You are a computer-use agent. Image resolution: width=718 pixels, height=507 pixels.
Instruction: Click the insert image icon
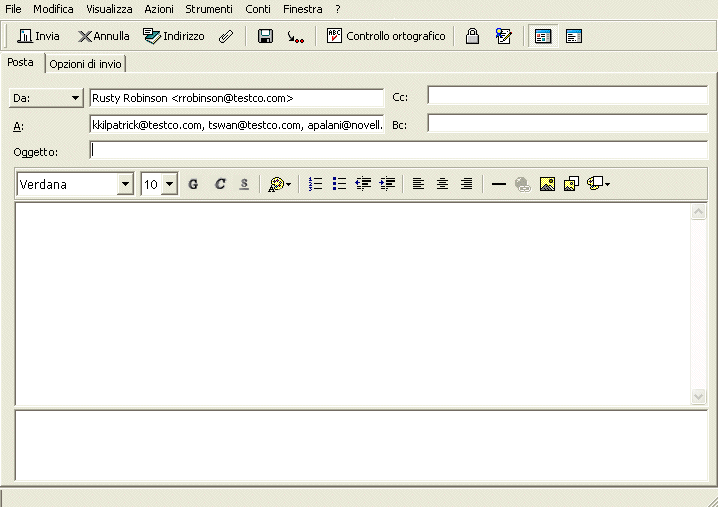[547, 184]
